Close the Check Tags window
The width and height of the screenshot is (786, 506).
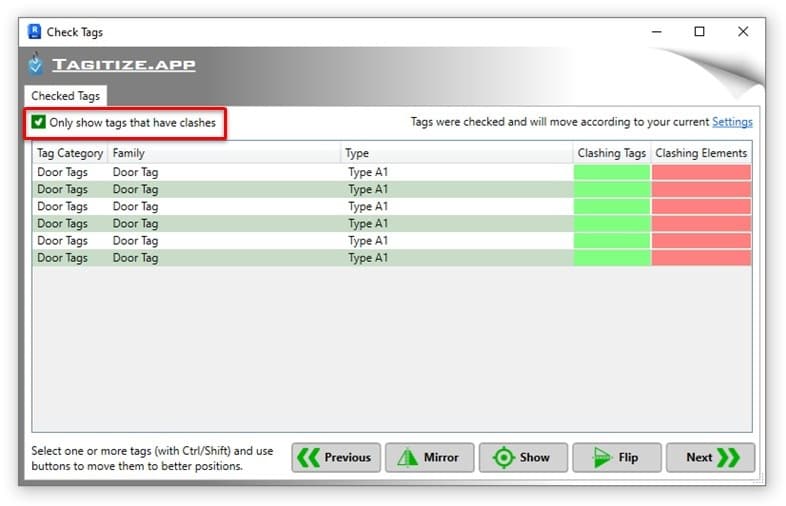(x=743, y=32)
